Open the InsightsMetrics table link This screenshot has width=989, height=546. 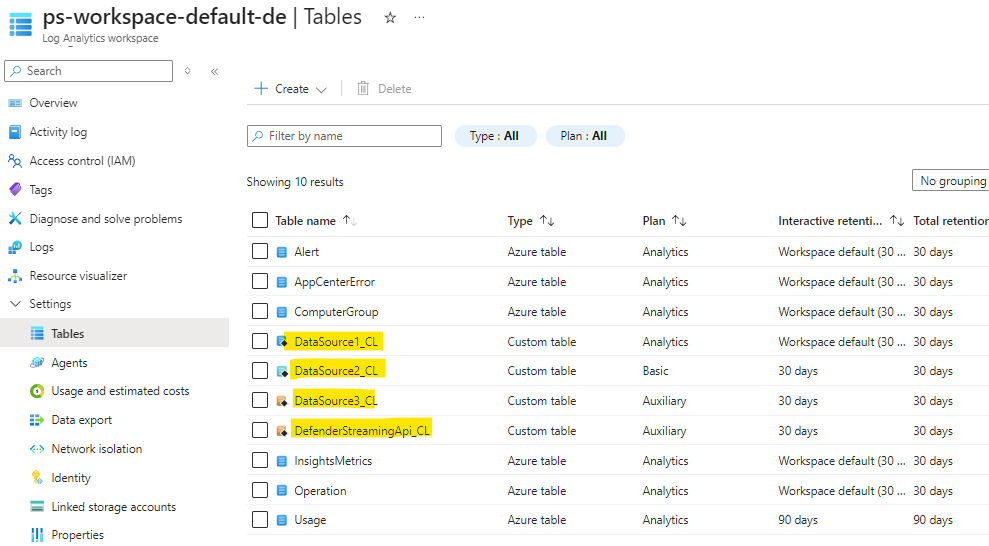pyautogui.click(x=333, y=461)
